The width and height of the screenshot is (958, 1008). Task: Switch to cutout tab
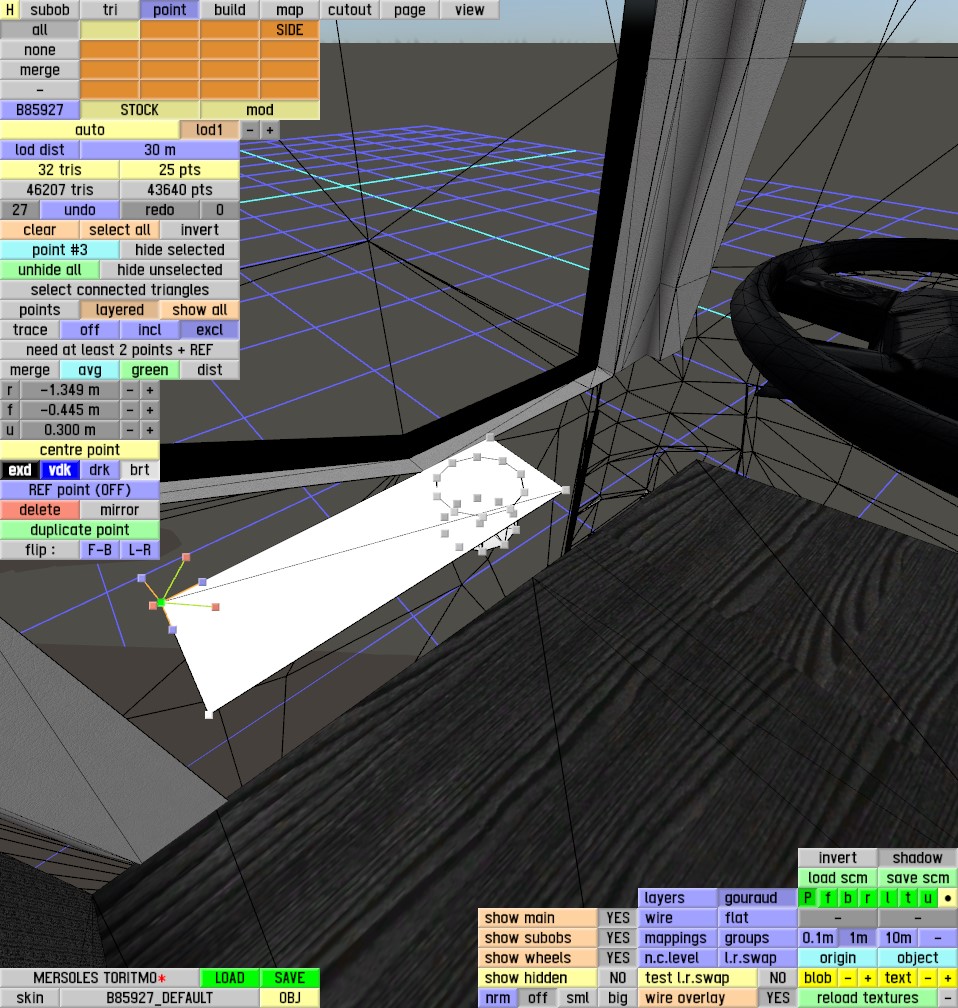click(350, 10)
